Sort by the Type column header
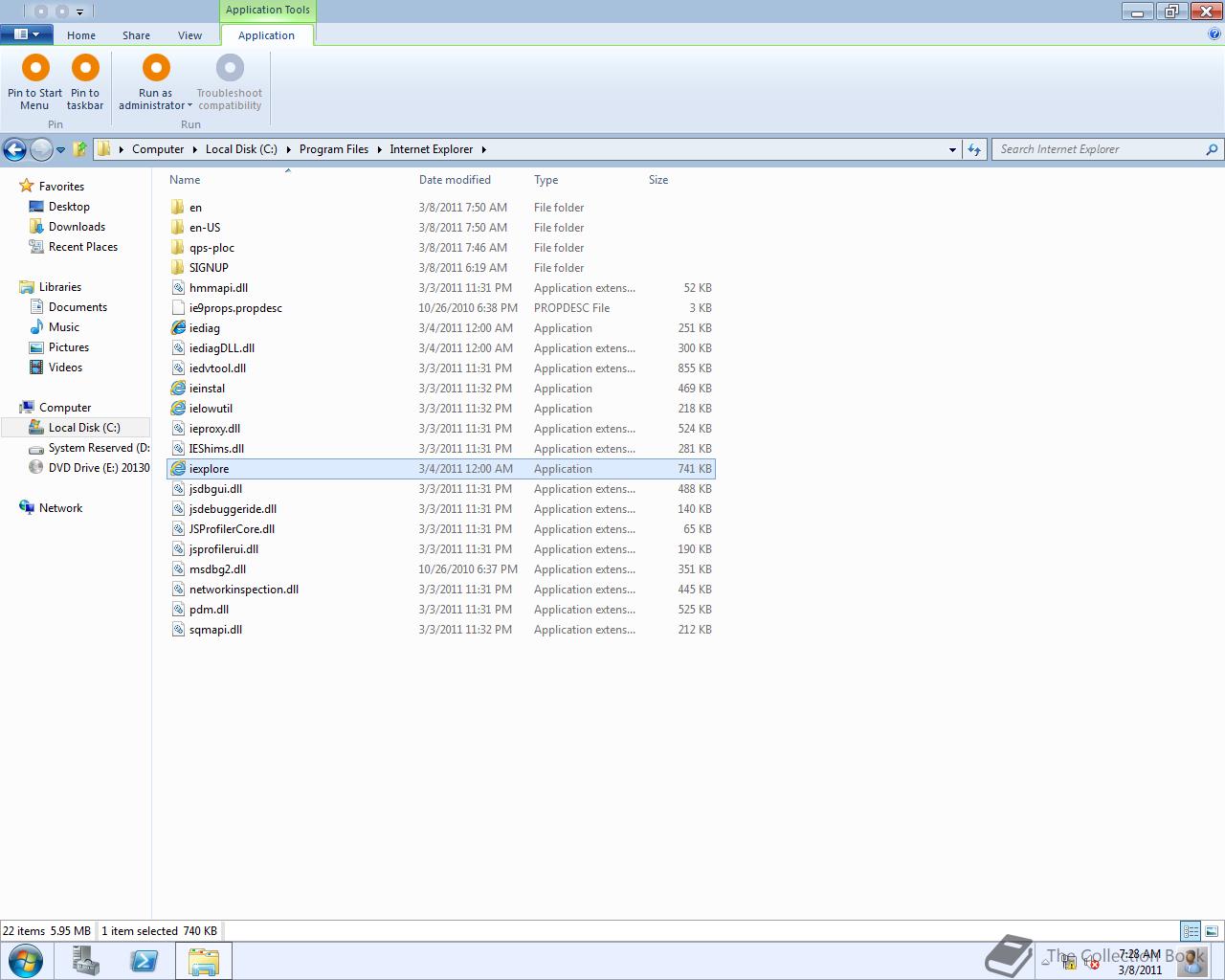The height and width of the screenshot is (980, 1225). tap(546, 180)
